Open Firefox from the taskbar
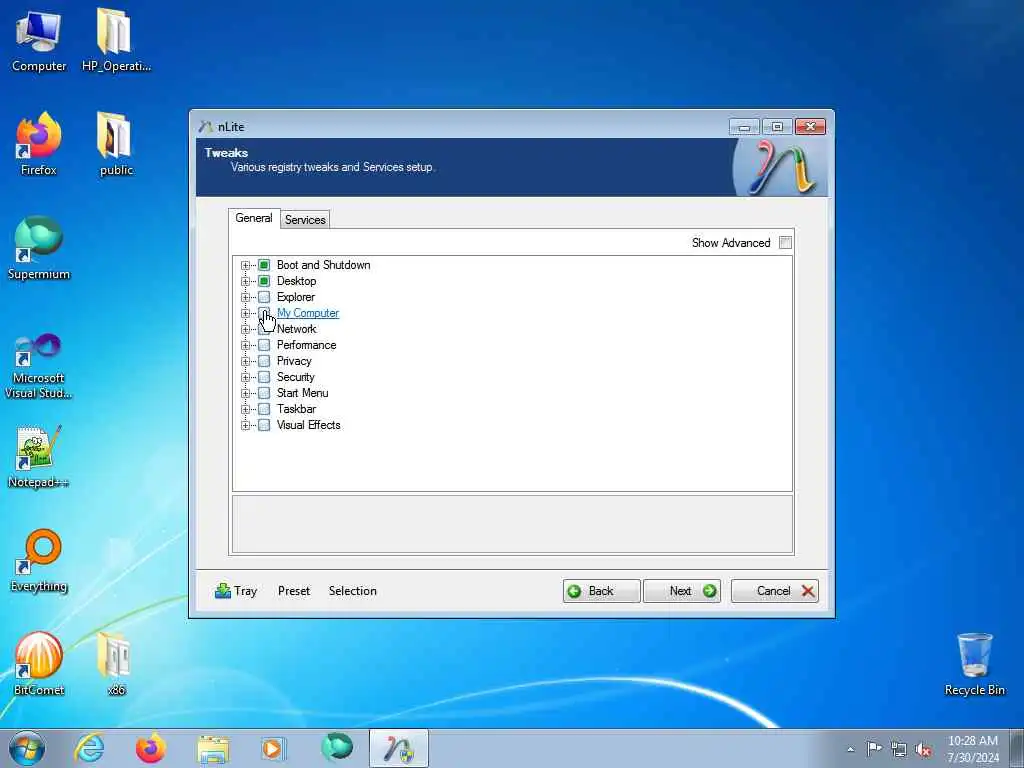 click(150, 748)
